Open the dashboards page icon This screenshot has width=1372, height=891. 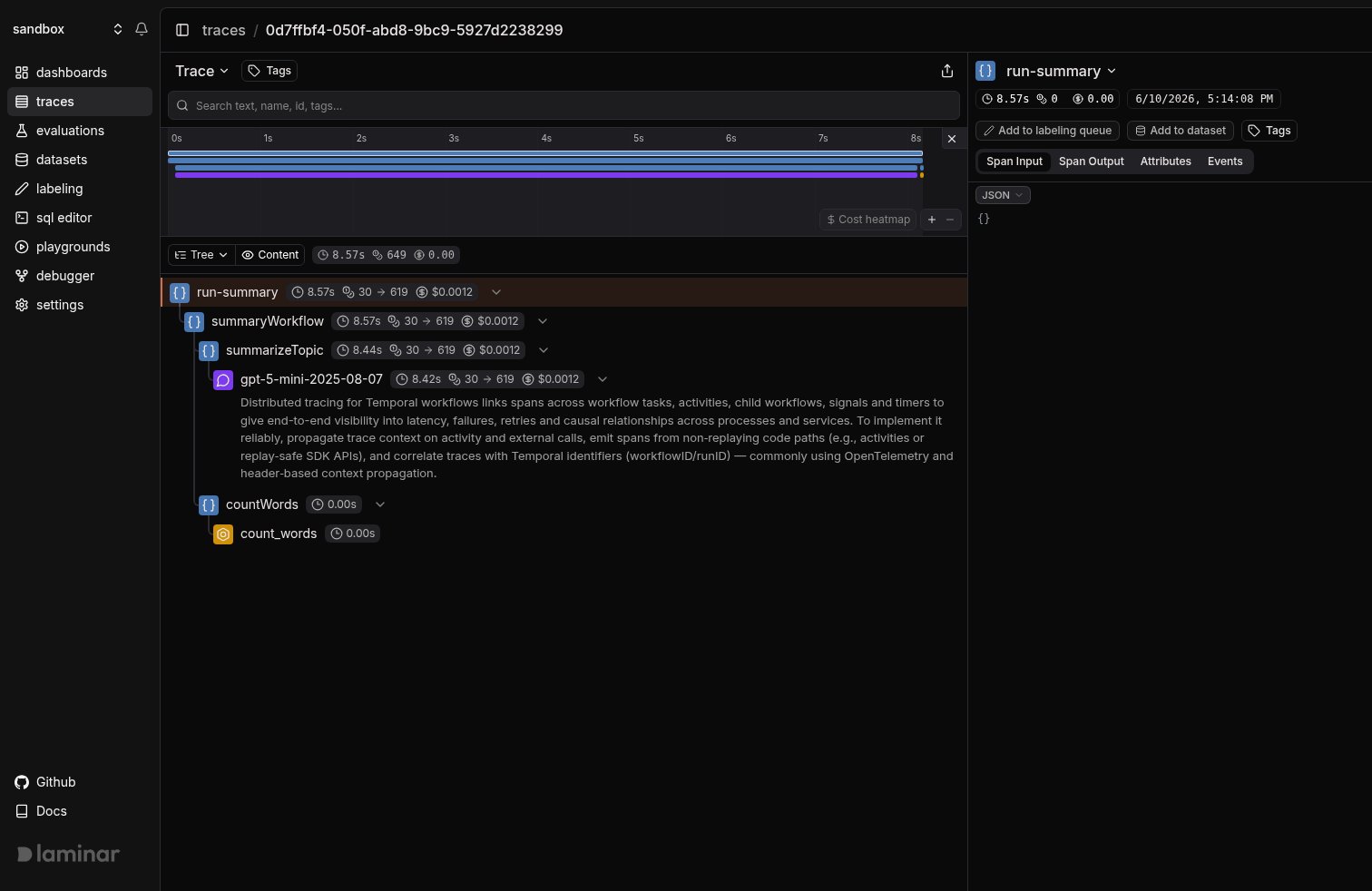(x=22, y=73)
